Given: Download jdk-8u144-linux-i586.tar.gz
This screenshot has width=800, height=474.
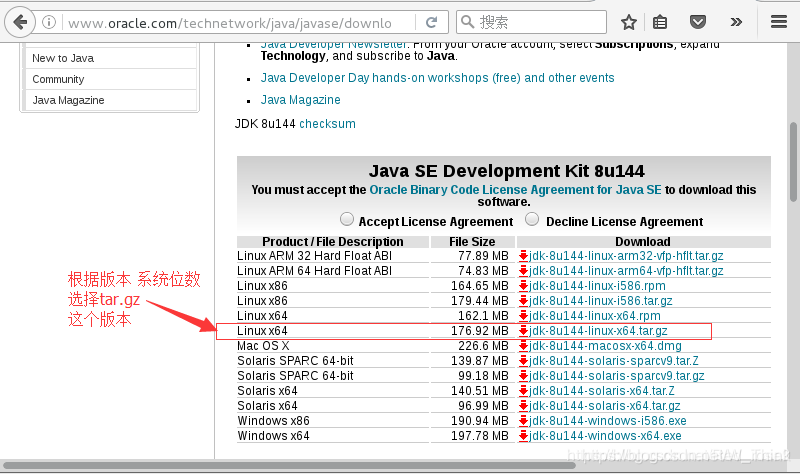Looking at the screenshot, I should click(x=601, y=301).
